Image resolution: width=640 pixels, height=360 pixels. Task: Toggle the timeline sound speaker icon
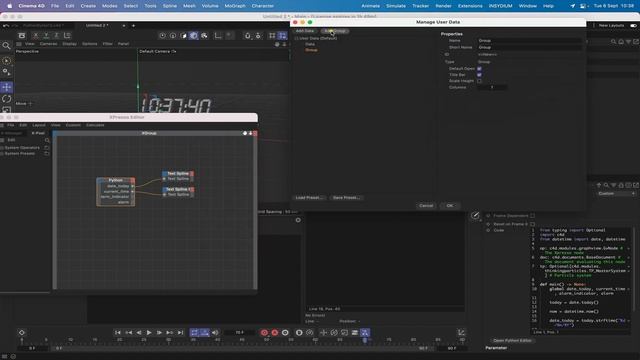(215, 333)
